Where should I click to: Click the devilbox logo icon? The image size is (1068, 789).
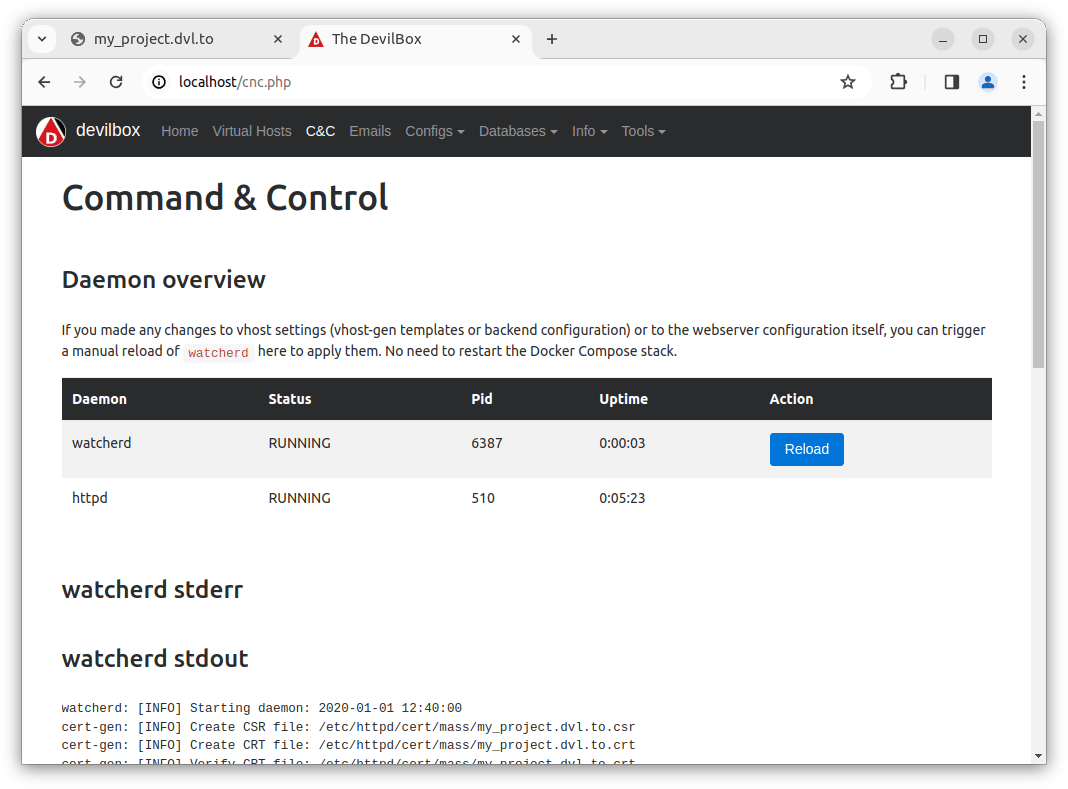(51, 131)
